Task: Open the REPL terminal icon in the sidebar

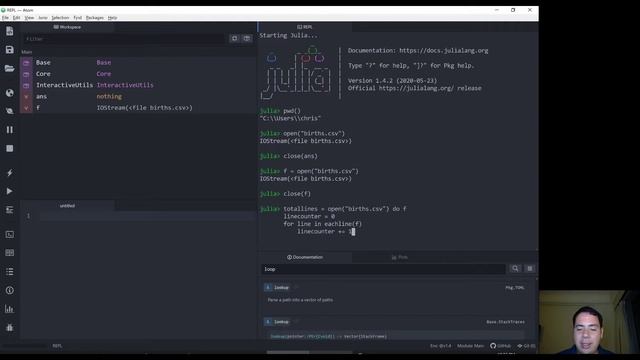Action: [9, 234]
